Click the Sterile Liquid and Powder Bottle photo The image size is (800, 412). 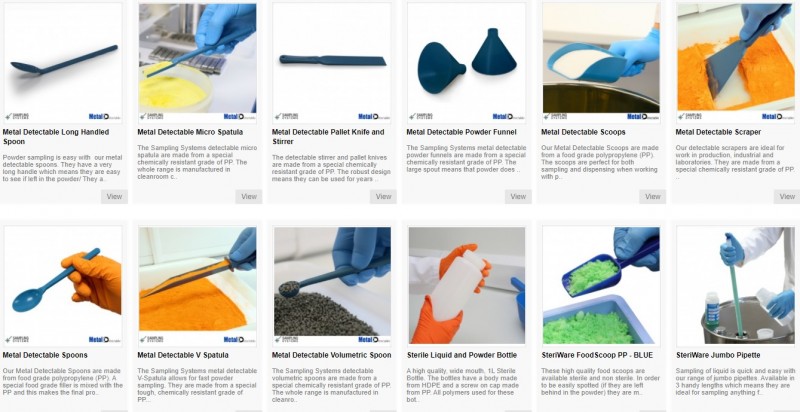click(x=467, y=286)
